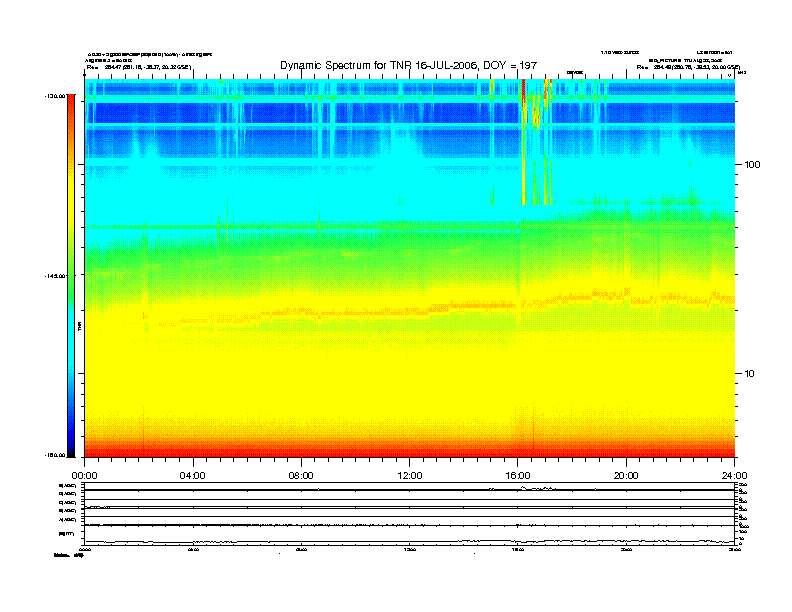Click the 08:00 time axis label
This screenshot has width=792, height=612.
click(301, 476)
